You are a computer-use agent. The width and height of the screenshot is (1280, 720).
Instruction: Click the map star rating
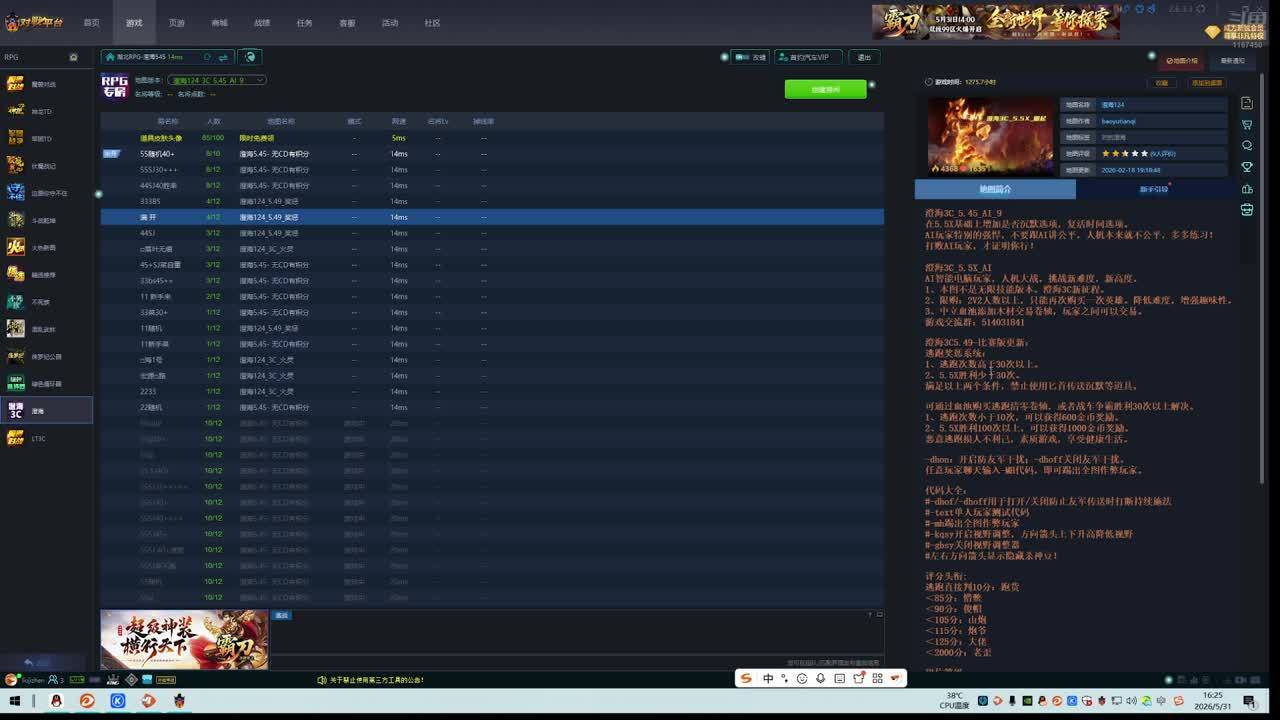click(x=1125, y=154)
